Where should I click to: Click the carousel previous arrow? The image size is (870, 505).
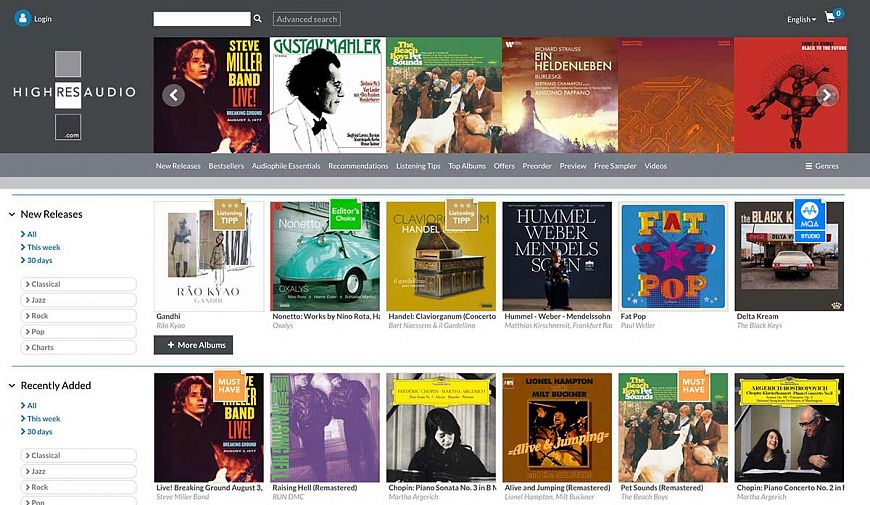[x=174, y=95]
